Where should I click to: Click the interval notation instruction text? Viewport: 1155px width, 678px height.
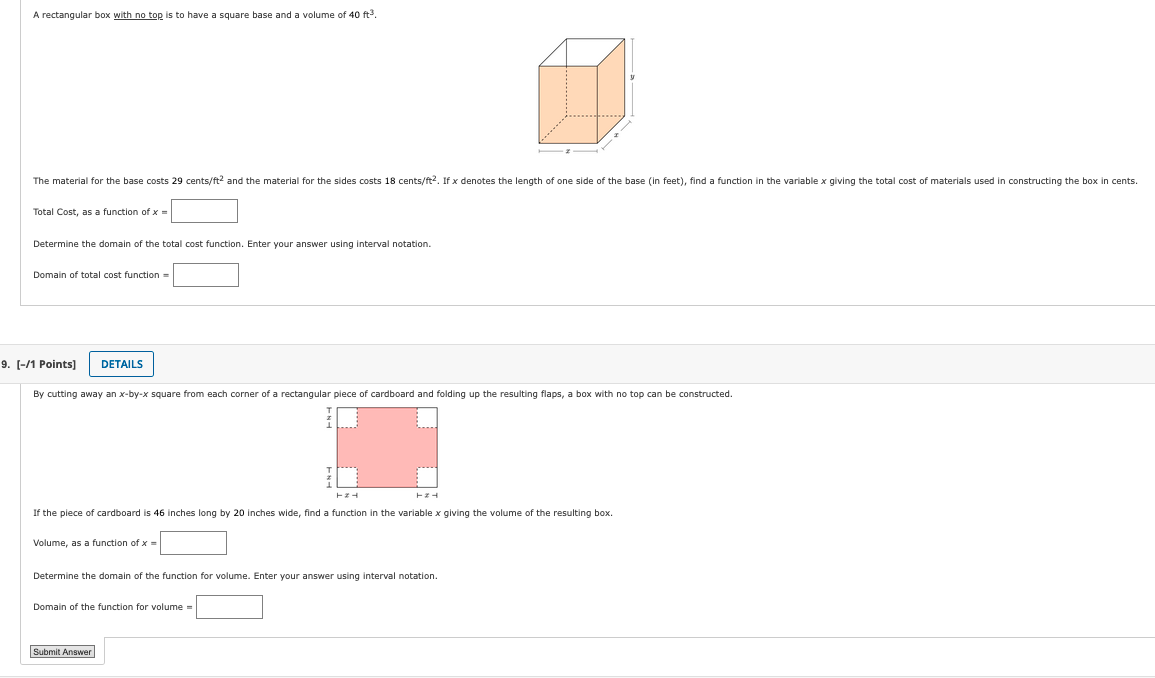(x=232, y=244)
